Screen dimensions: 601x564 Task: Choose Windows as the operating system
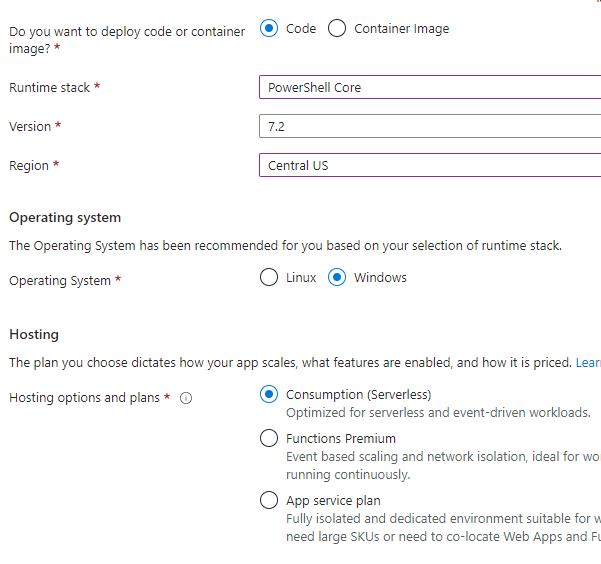coord(337,277)
